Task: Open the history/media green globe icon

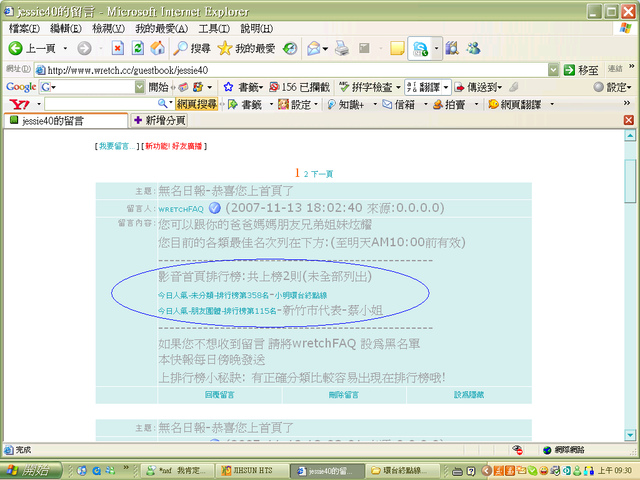Action: (290, 49)
